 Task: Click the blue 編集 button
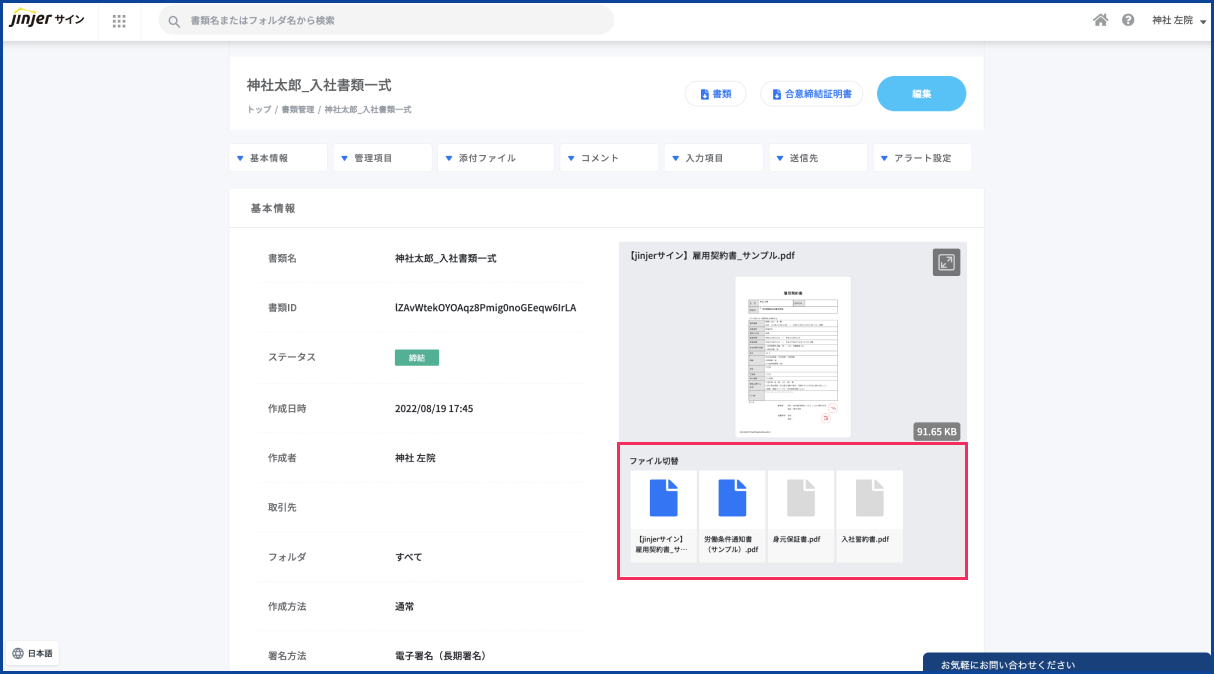pos(921,94)
